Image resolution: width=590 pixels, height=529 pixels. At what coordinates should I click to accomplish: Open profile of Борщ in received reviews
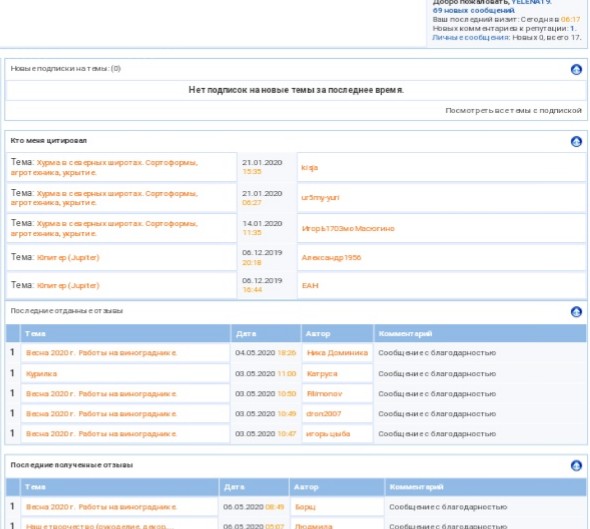(x=305, y=507)
